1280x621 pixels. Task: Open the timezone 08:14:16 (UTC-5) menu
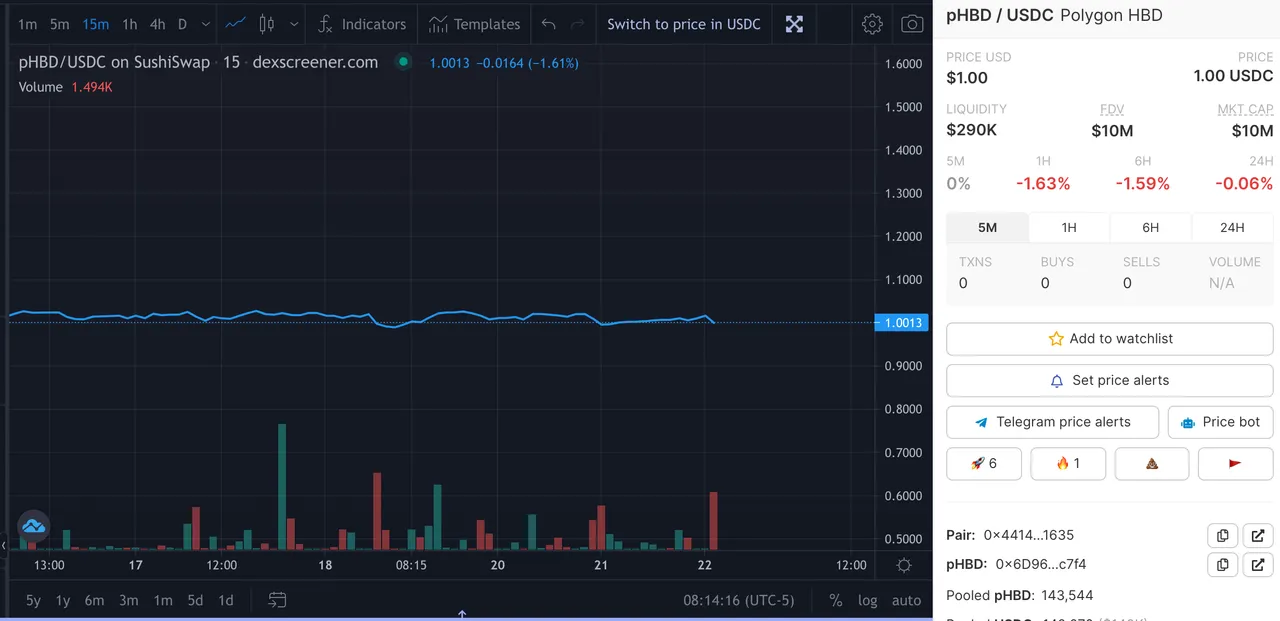click(738, 600)
